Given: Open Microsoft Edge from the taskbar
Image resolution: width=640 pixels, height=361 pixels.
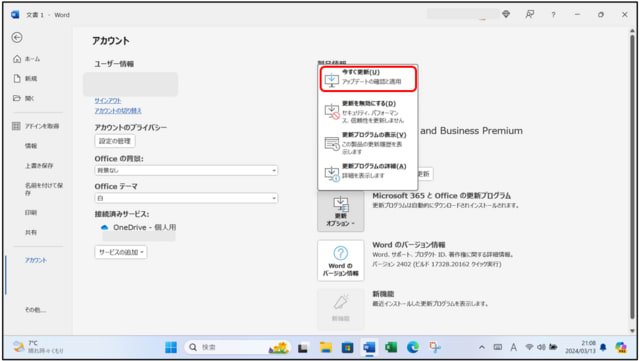Looking at the screenshot, I should 413,347.
